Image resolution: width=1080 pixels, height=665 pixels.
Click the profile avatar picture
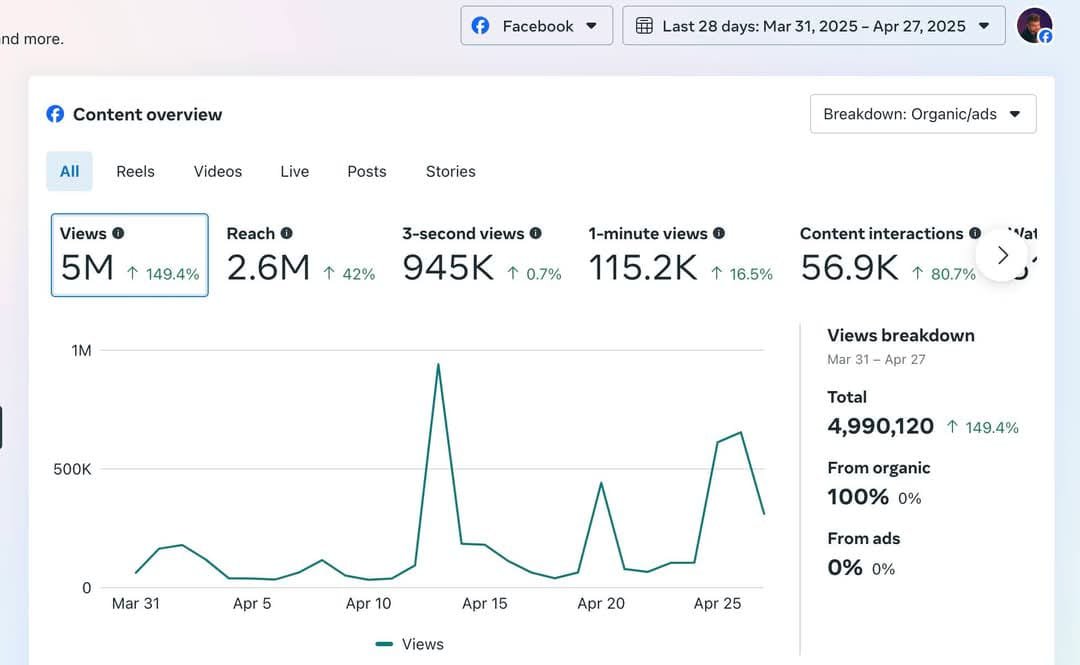click(x=1034, y=25)
